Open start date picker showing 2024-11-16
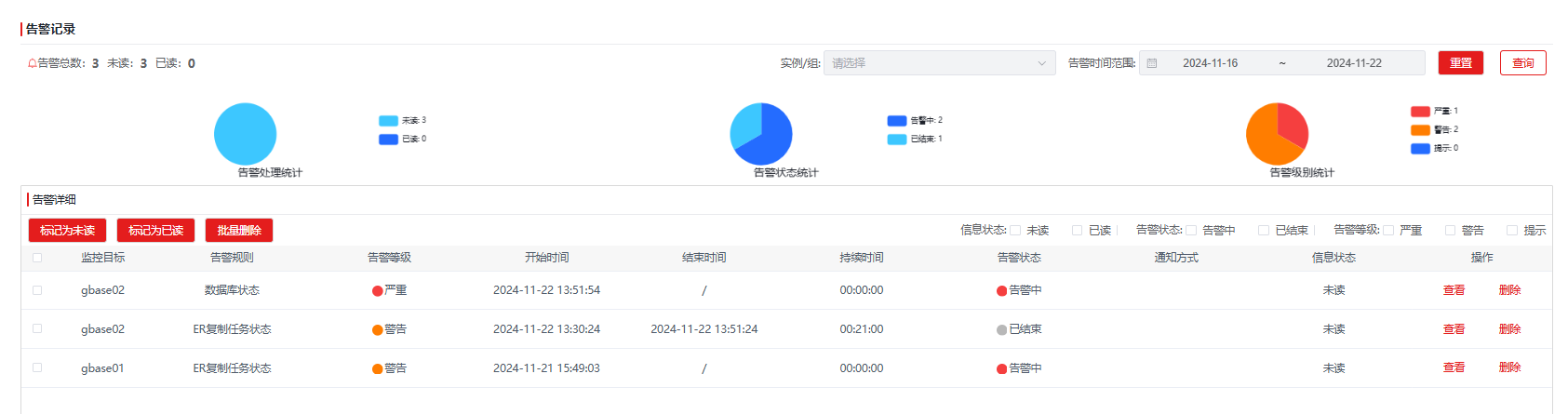The image size is (1568, 414). (x=1210, y=63)
